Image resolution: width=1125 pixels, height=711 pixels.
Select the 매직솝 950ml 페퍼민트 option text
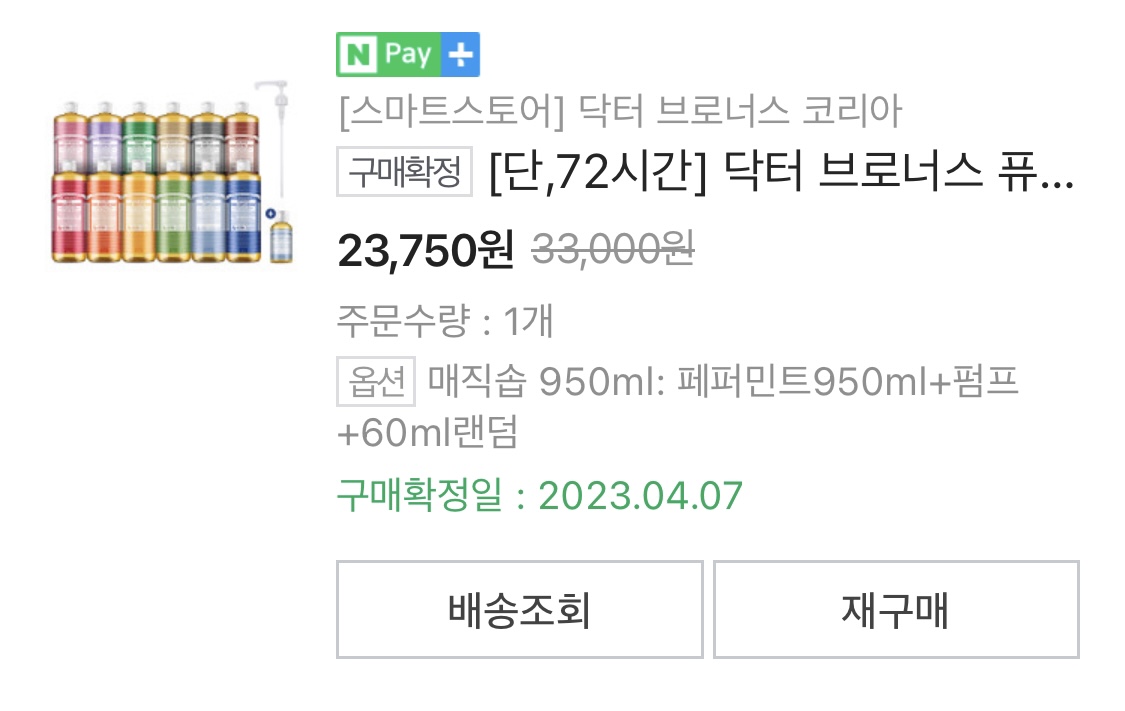point(722,381)
